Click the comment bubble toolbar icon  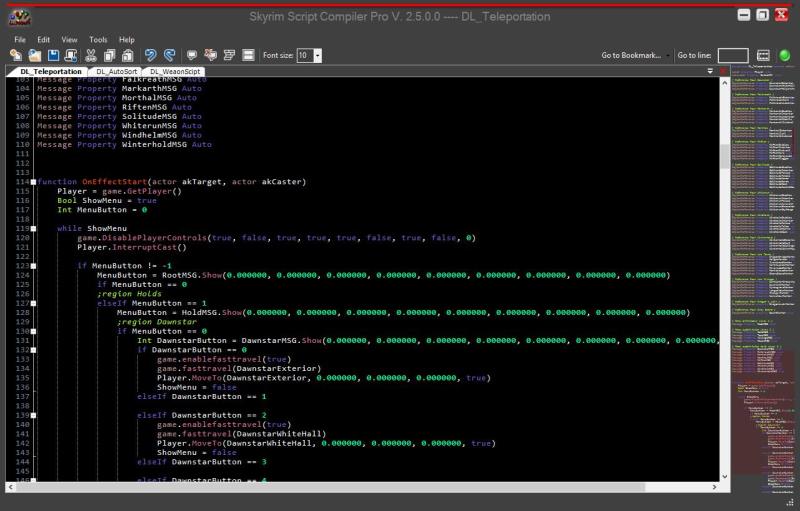coord(192,55)
